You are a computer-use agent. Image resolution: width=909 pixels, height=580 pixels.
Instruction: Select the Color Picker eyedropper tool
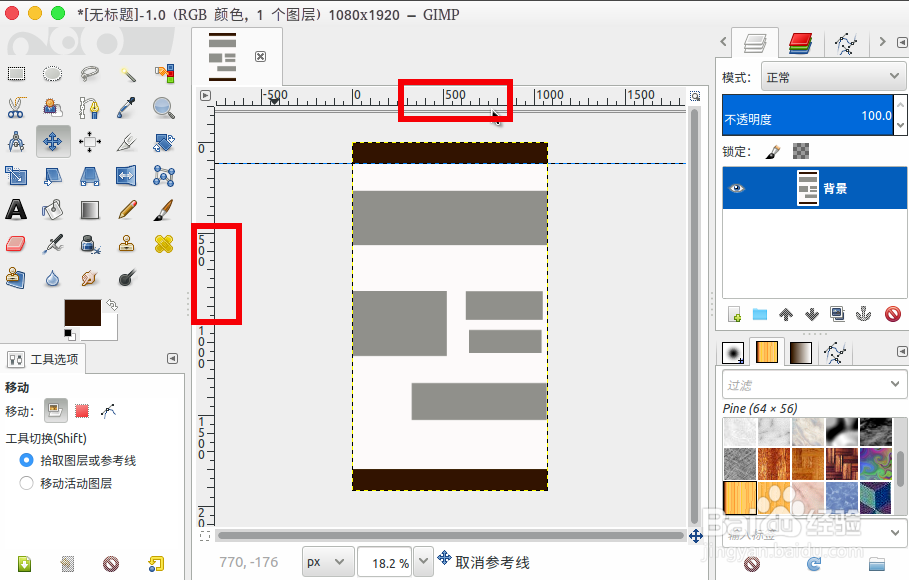click(127, 107)
